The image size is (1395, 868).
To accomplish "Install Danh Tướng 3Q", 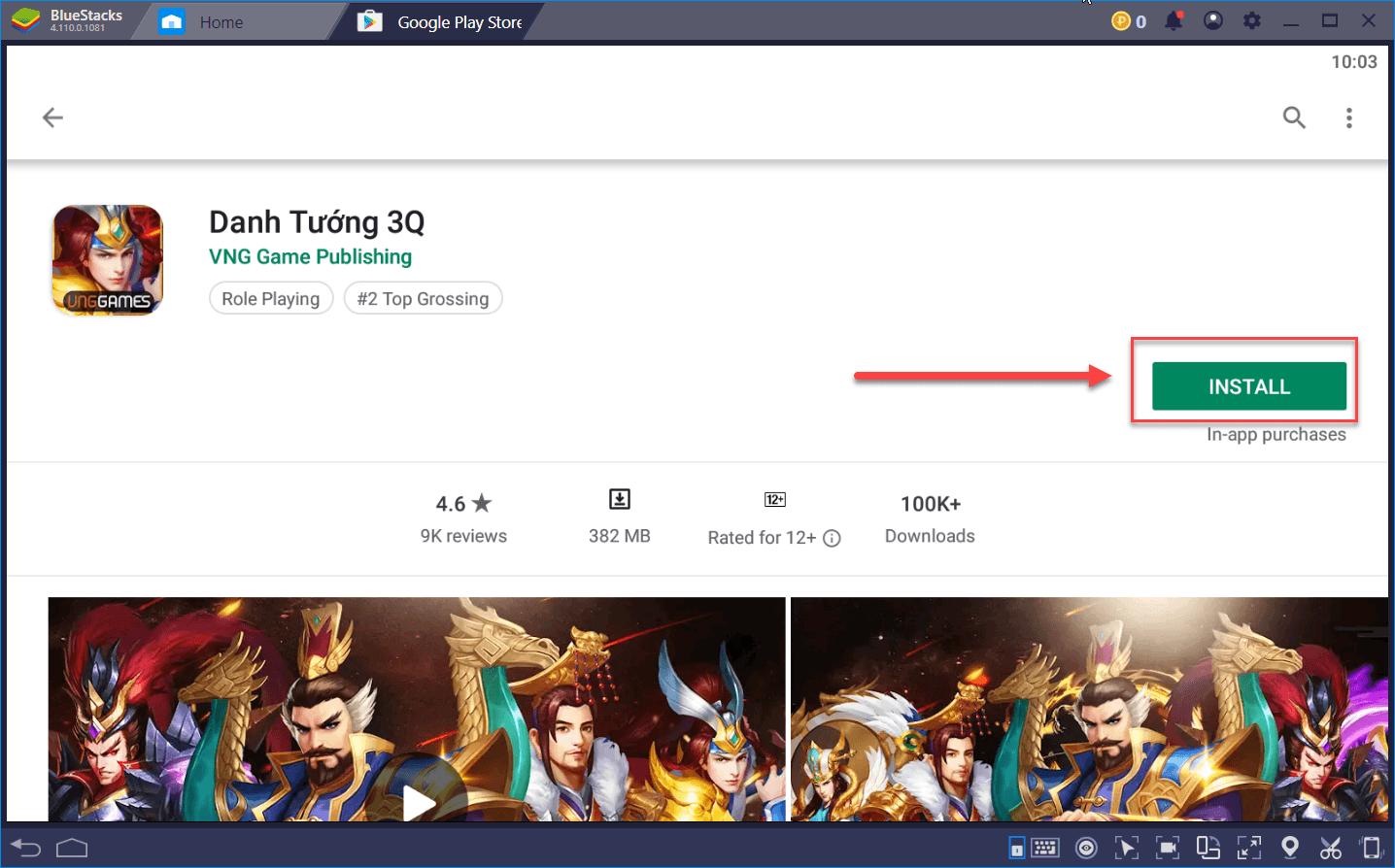I will pos(1249,386).
